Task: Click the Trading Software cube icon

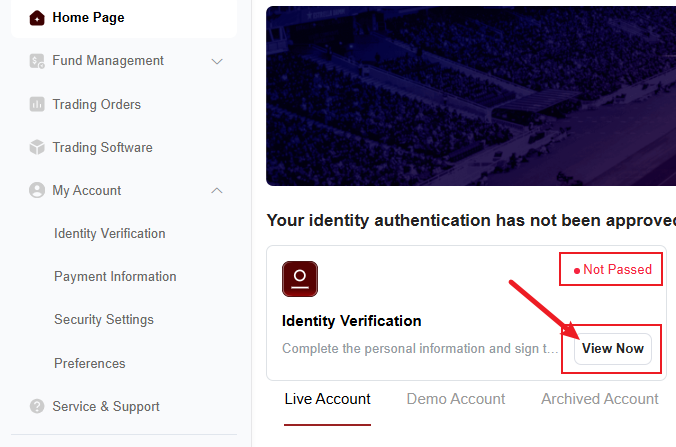Action: click(x=37, y=147)
